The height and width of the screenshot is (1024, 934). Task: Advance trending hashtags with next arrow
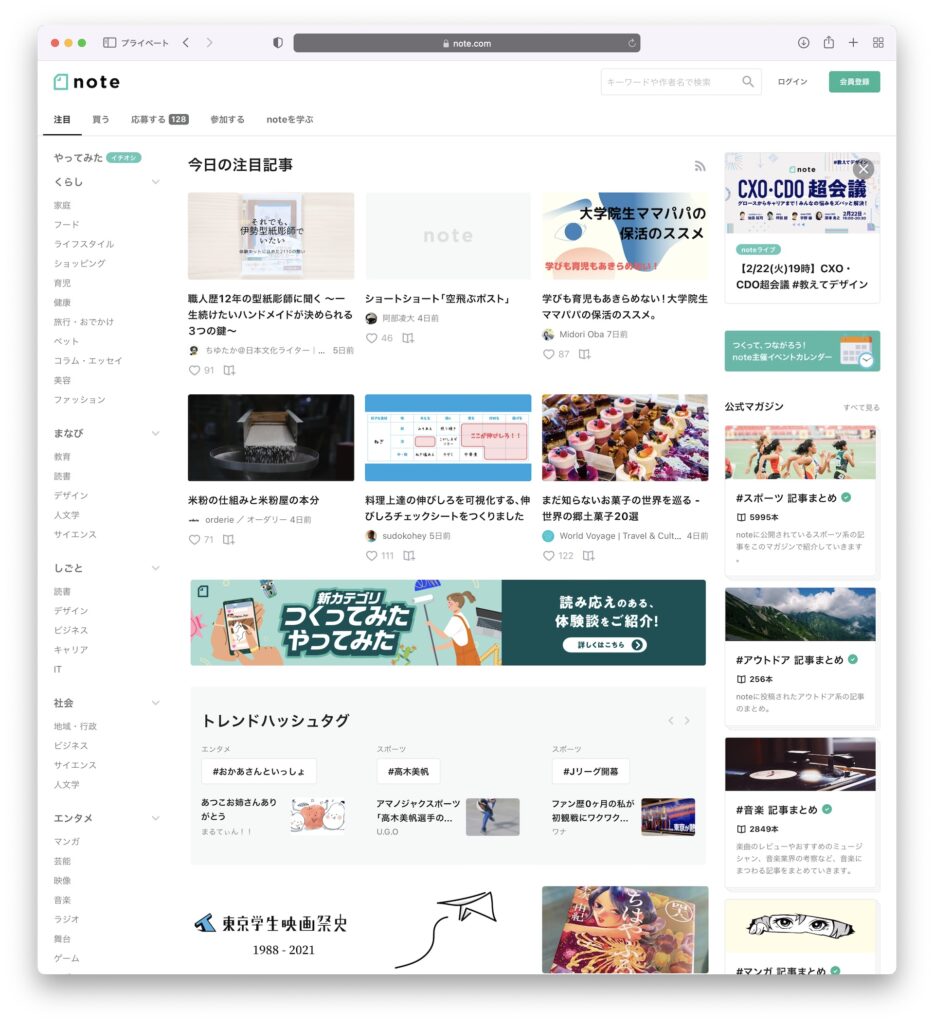tap(687, 721)
